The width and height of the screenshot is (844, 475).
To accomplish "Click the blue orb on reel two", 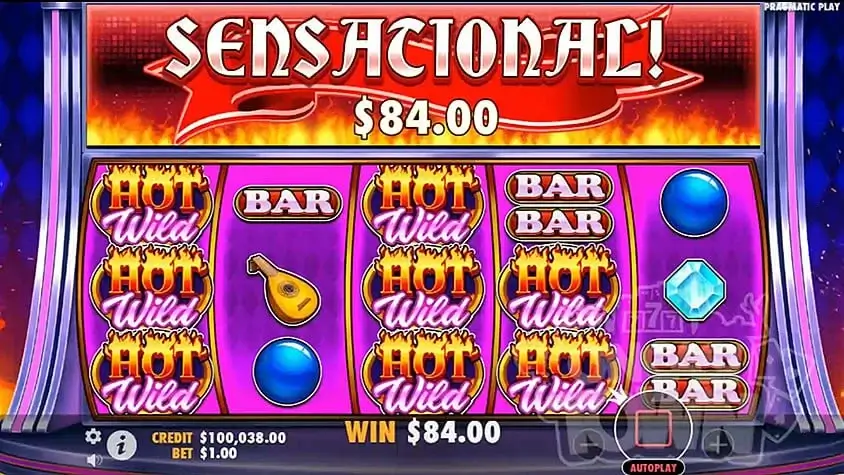I will coord(287,372).
